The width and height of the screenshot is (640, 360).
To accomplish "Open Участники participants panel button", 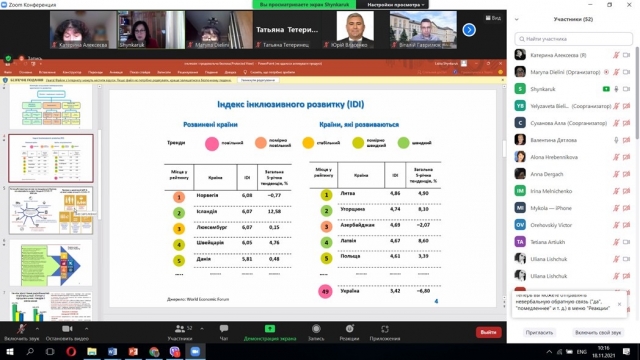I will [180, 332].
